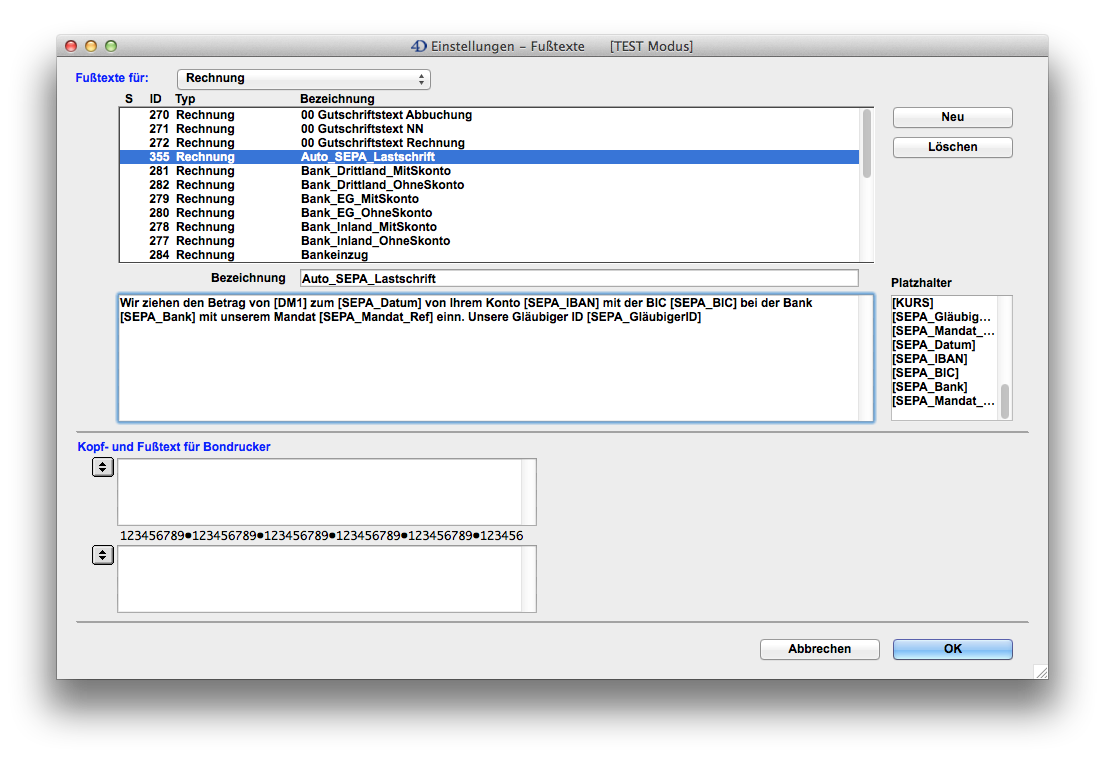Choose the [SEPA_BIC] placeholder
Viewport: 1105px width, 758px height.
click(x=925, y=373)
